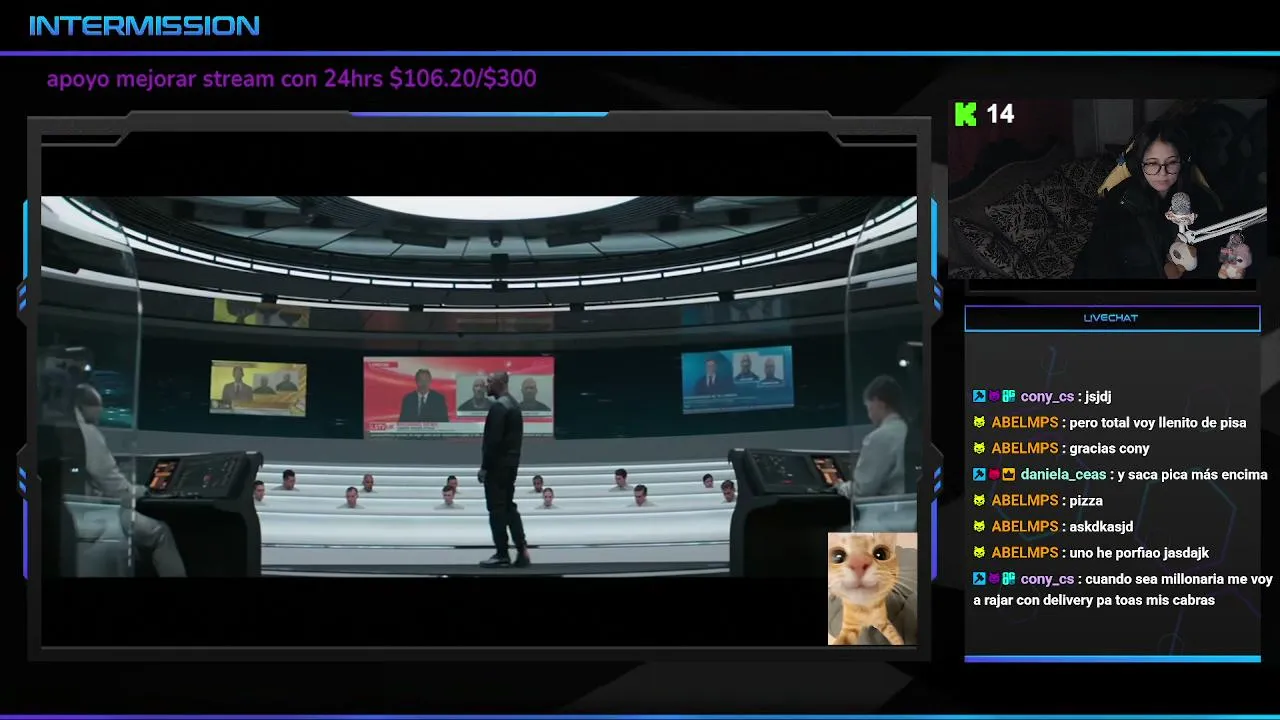Click the yellow cat badge beside "pero total voy llenito"
Viewport: 1280px width, 720px height.
tap(979, 423)
